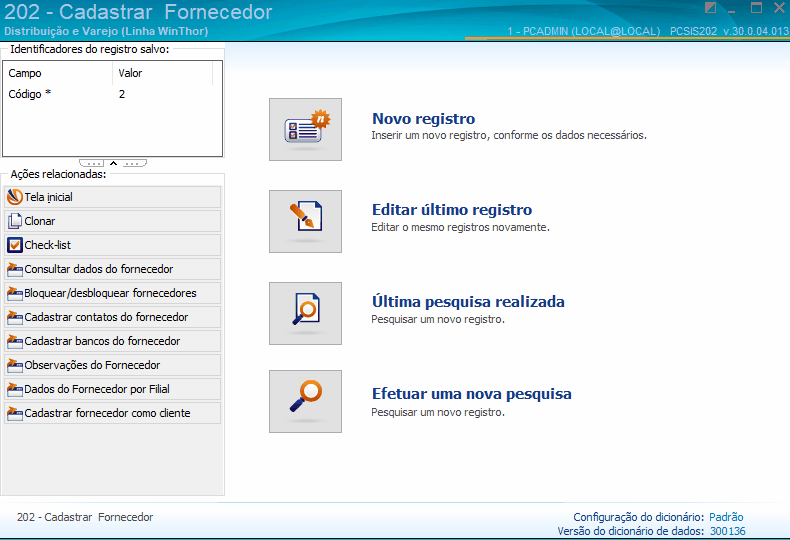Open the Editar último registro heading link
The height and width of the screenshot is (540, 790).
(452, 210)
